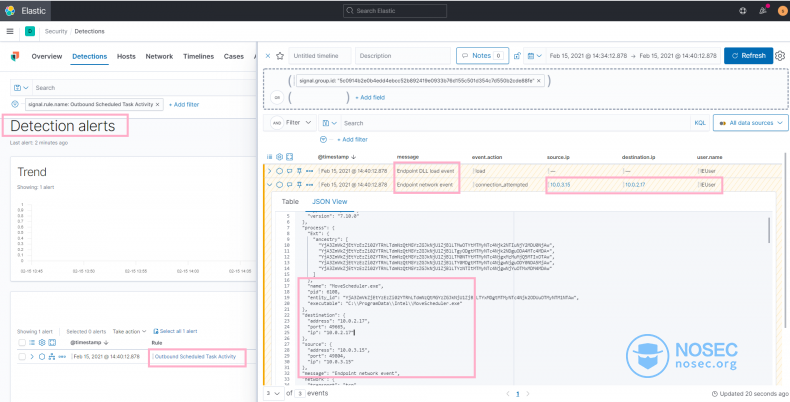Screen dimensions: 790x402
Task: Open rows-per-page events dropdown
Action: (x=273, y=393)
